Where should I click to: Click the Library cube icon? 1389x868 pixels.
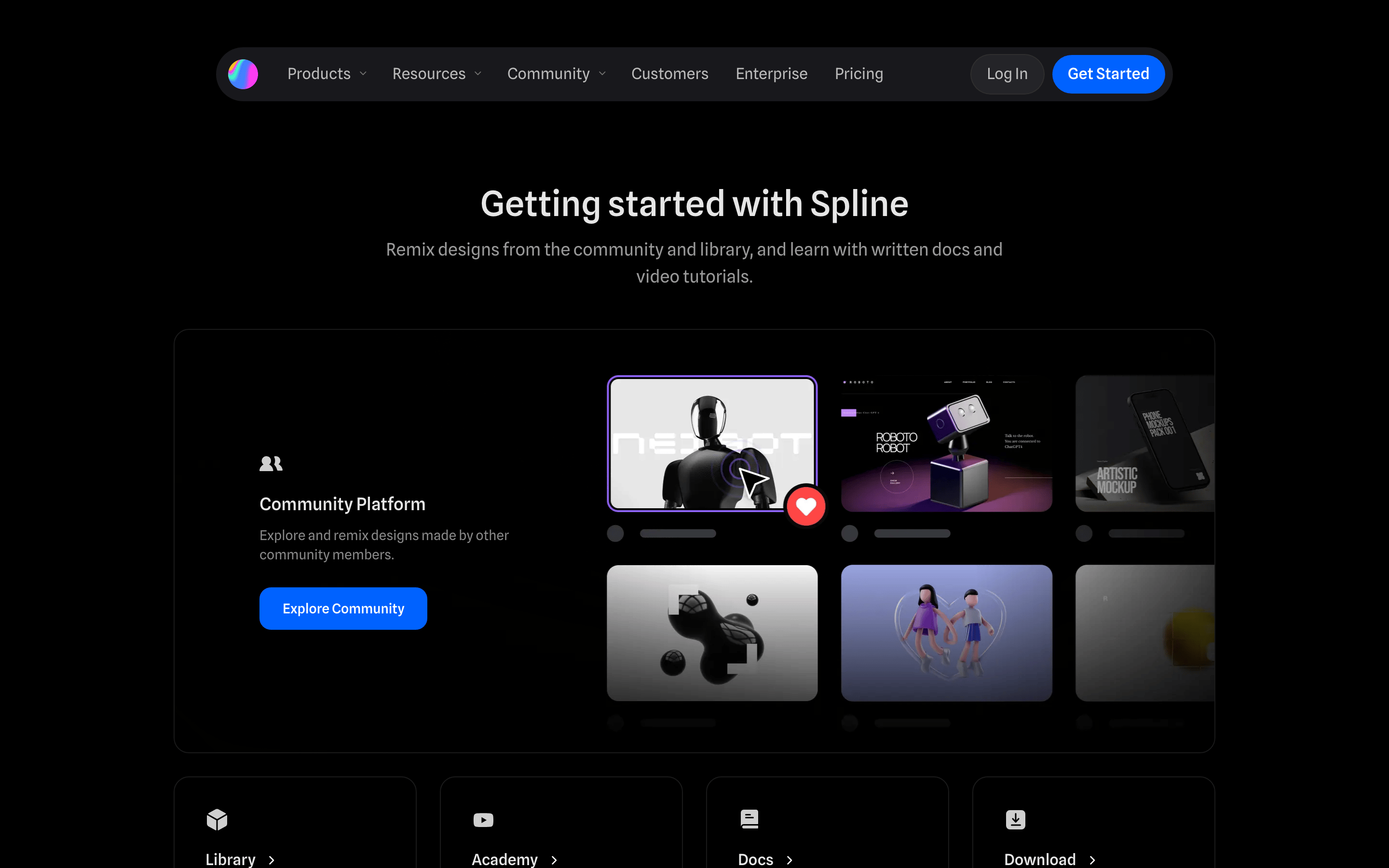click(x=217, y=819)
